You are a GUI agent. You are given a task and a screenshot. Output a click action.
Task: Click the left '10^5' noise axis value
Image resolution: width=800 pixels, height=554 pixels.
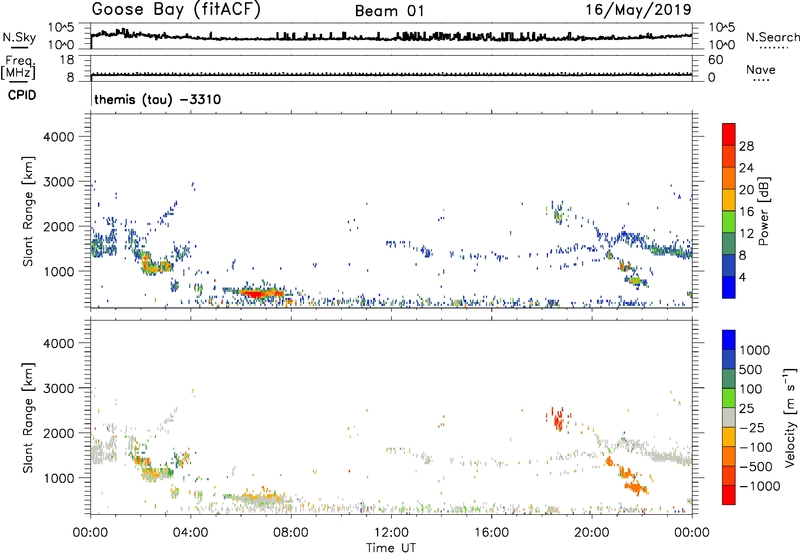click(x=61, y=28)
